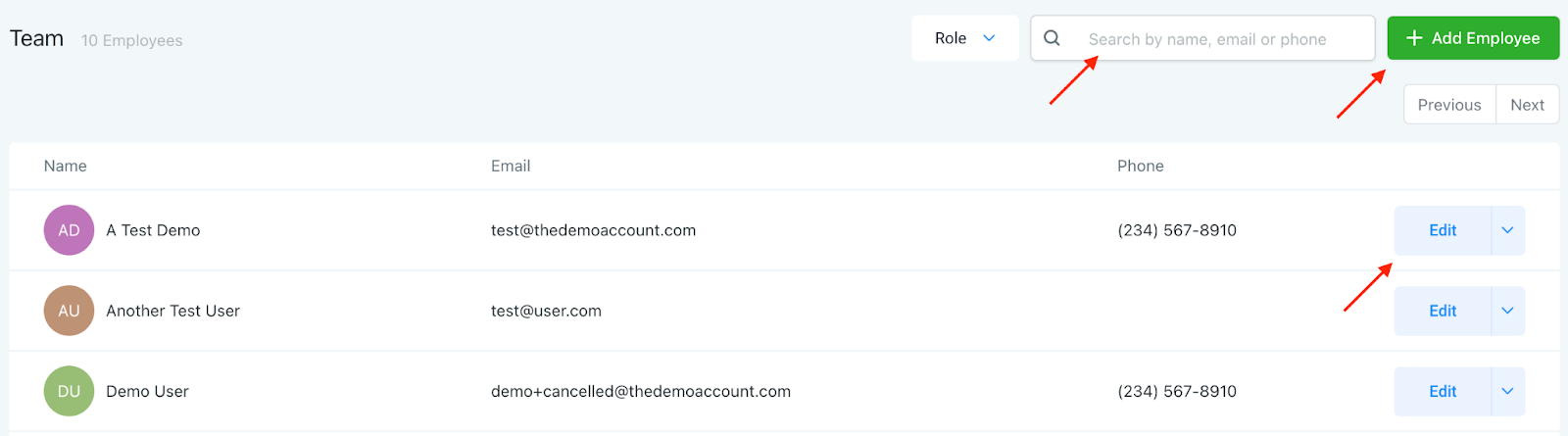Viewport: 1568px width, 436px height.
Task: Open the Role filter dropdown
Action: tap(964, 38)
